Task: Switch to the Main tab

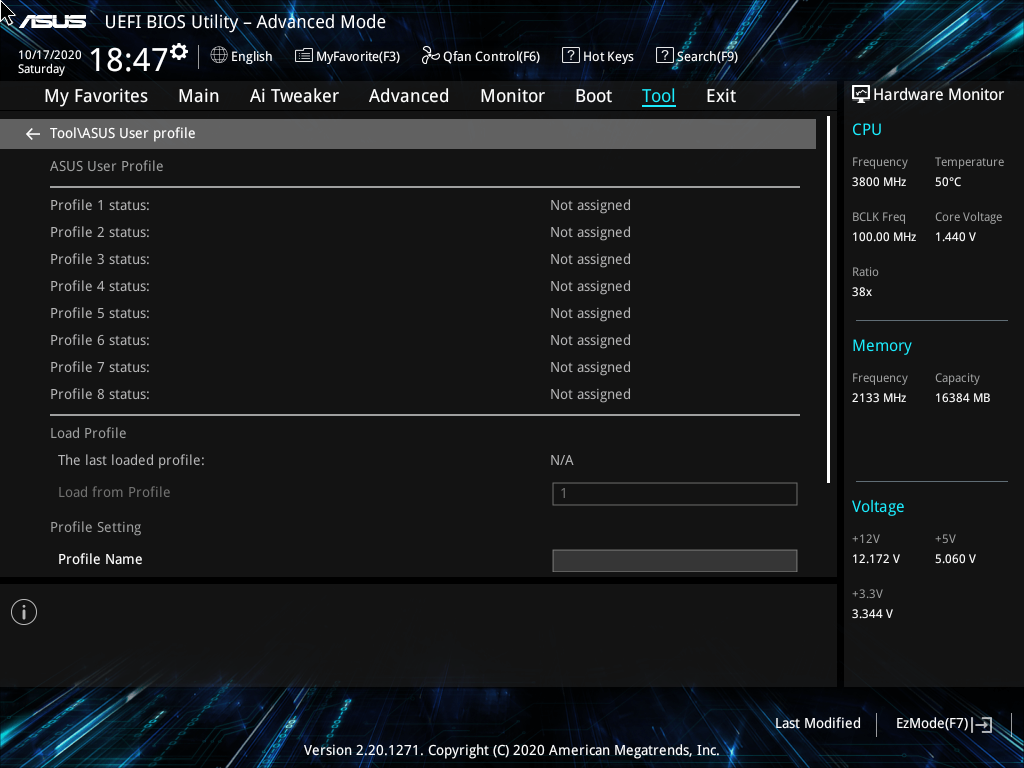Action: click(x=199, y=96)
